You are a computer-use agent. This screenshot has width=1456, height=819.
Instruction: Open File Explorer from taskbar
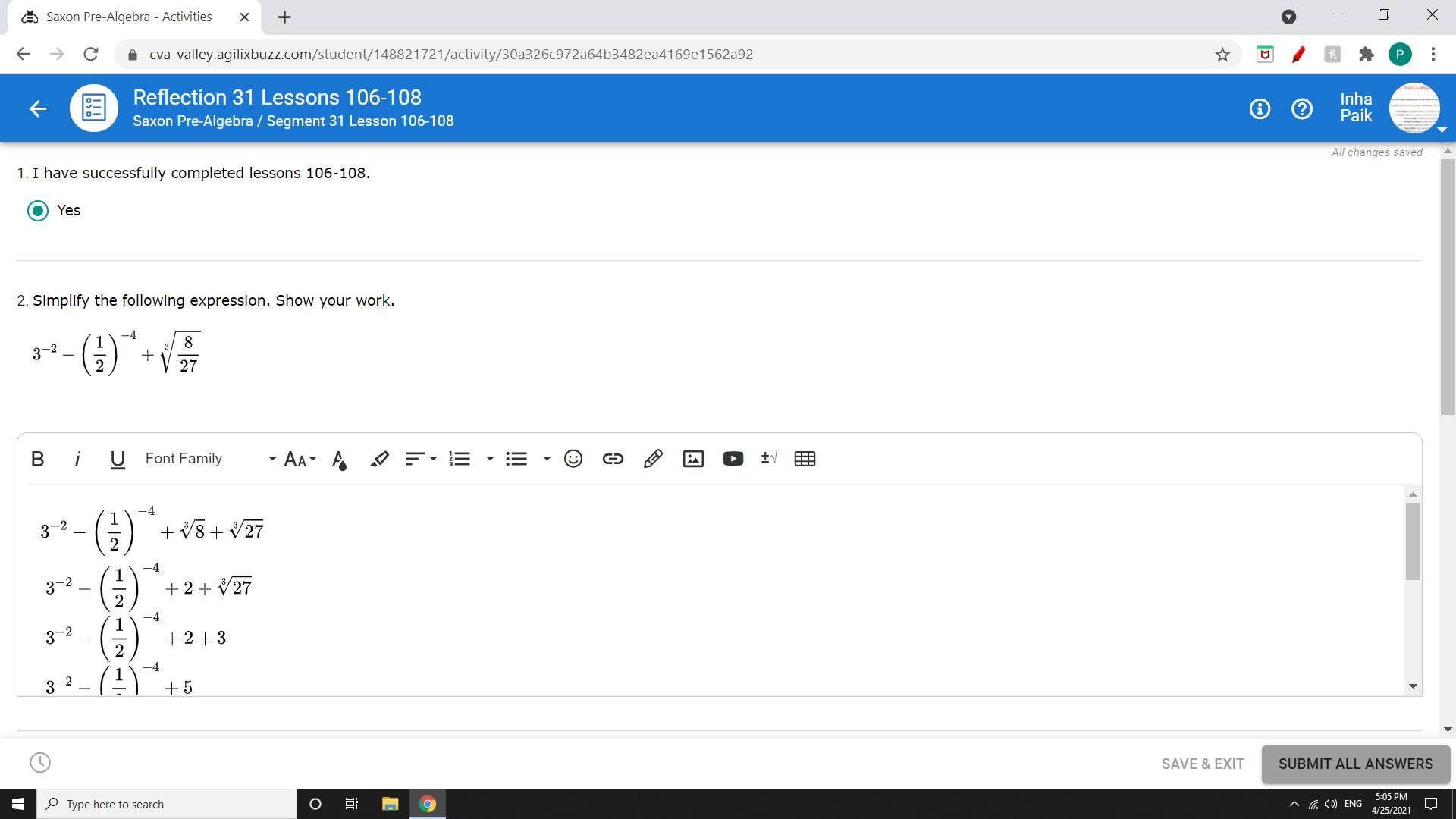390,804
